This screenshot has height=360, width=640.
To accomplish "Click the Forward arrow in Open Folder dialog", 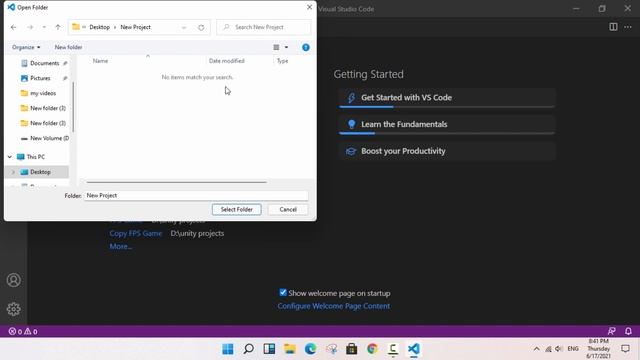I will coord(30,27).
